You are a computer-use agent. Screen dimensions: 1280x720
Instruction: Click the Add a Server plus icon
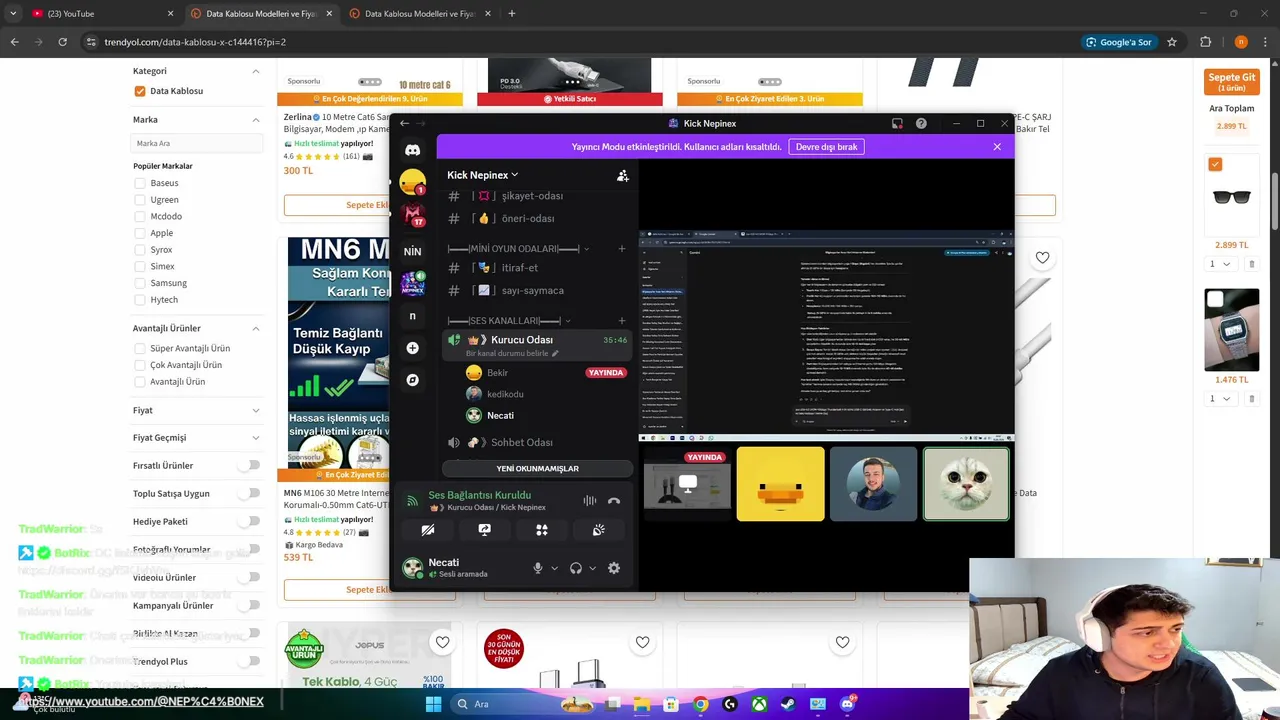click(x=412, y=348)
